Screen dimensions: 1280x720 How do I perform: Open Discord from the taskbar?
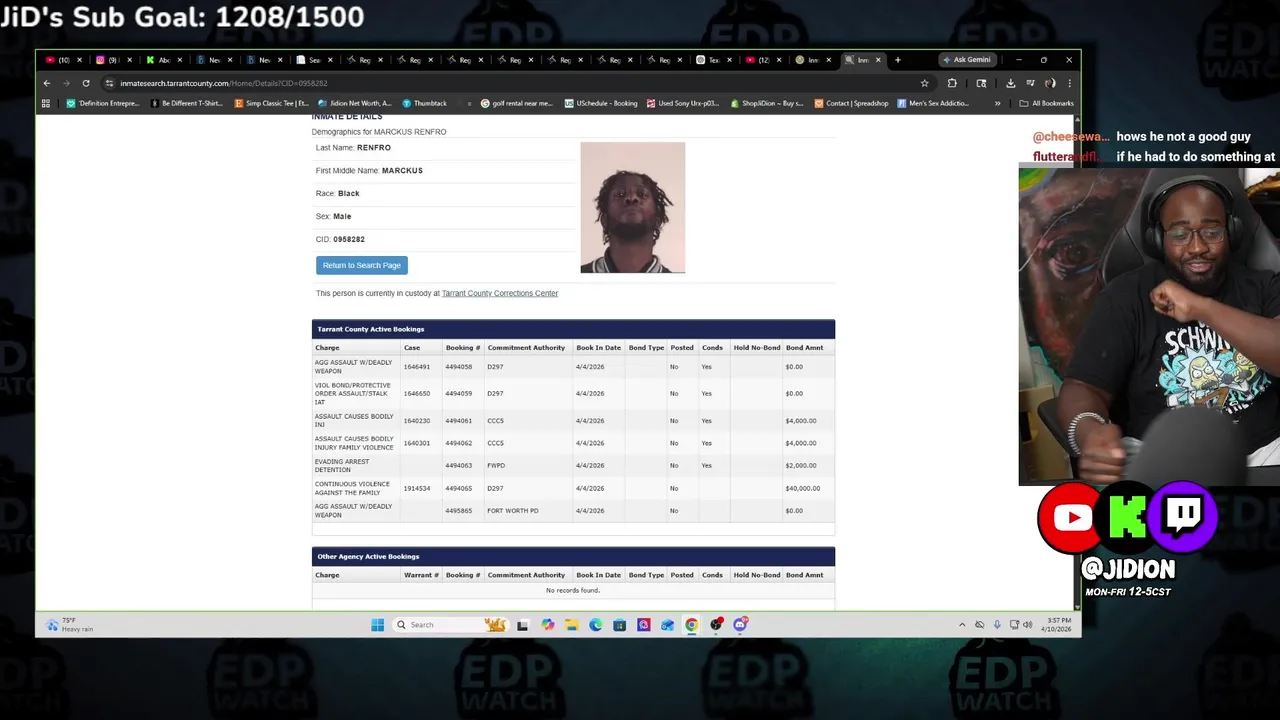coord(740,625)
